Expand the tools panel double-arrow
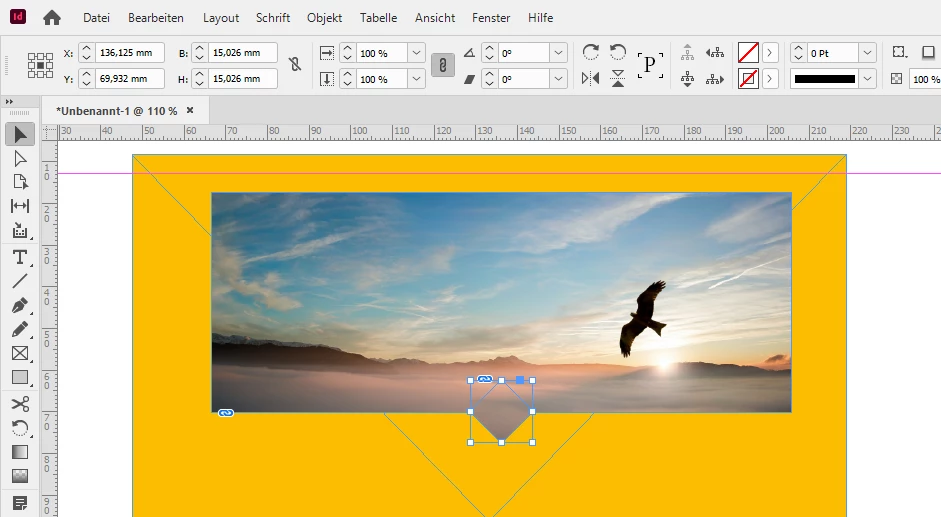 pyautogui.click(x=10, y=101)
